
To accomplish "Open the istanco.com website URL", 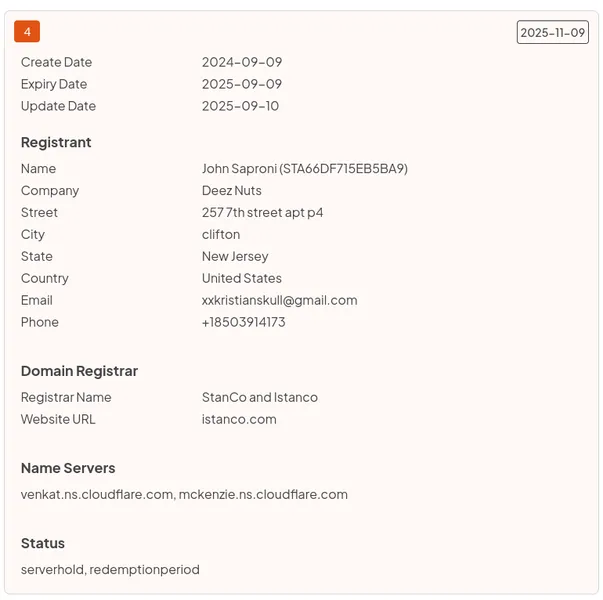I will point(239,419).
